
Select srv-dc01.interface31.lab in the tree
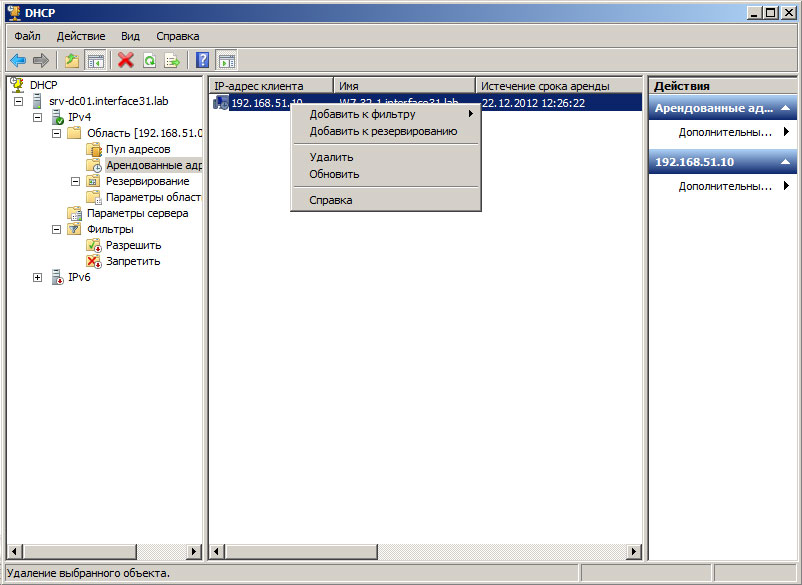coord(108,101)
